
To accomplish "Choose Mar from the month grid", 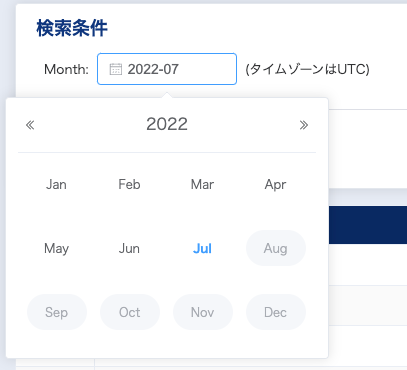I will tap(202, 184).
